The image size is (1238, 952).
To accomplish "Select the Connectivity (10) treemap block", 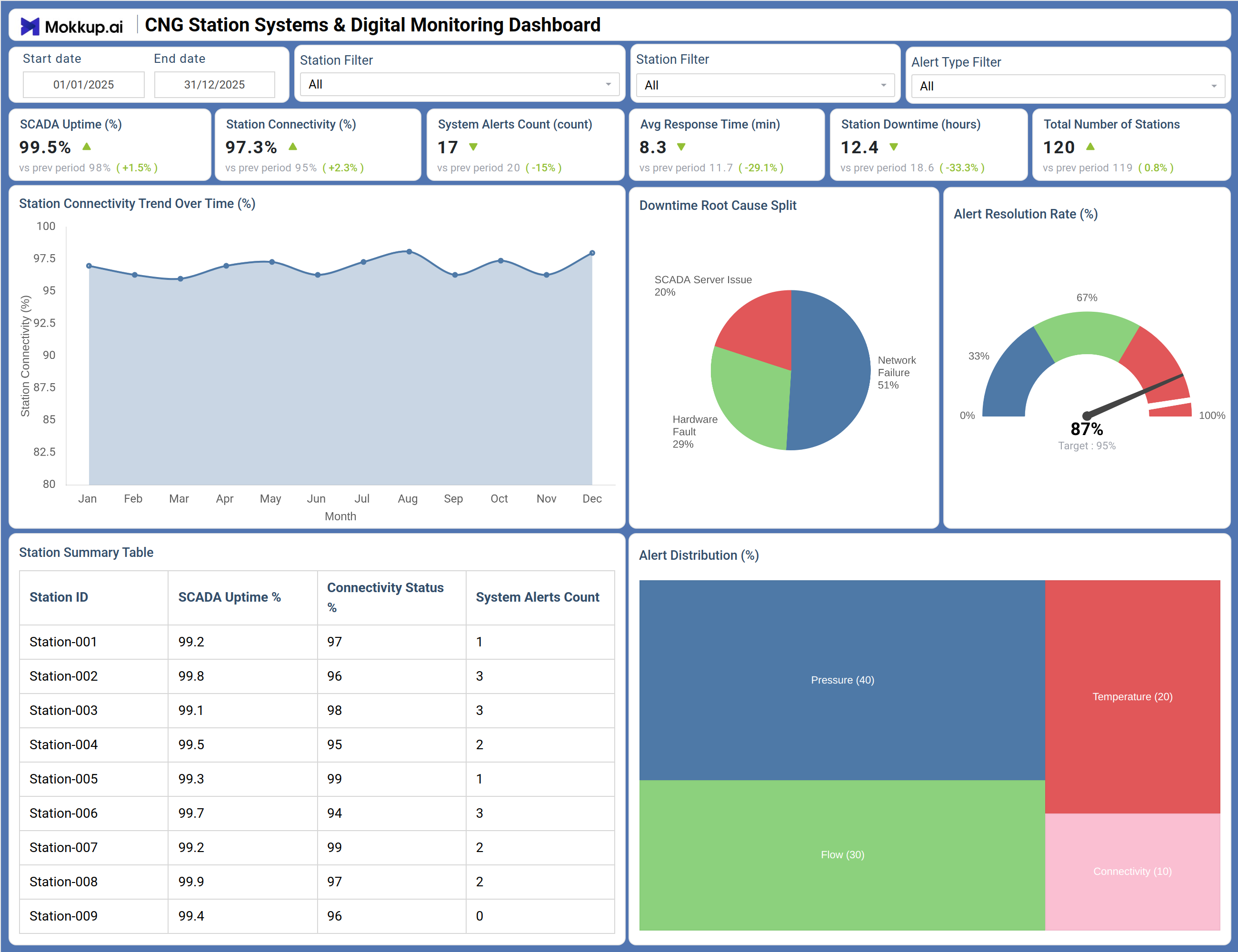I will 1133,872.
